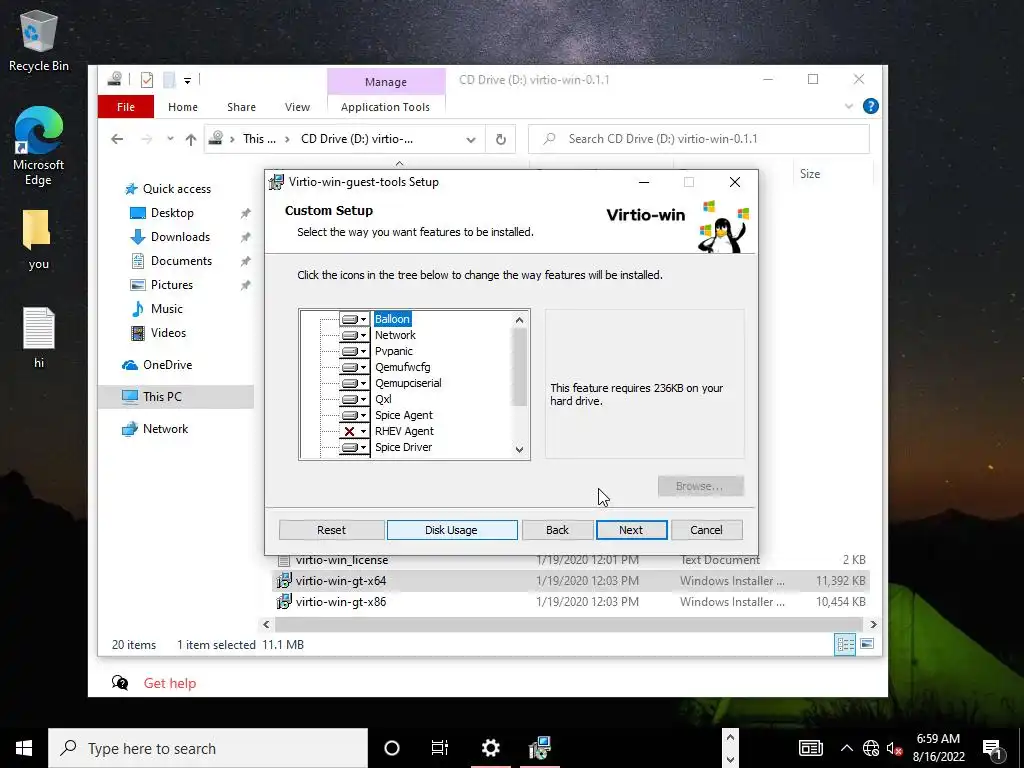The width and height of the screenshot is (1024, 768).
Task: Open the Qemufwcfg feature install dropdown
Action: click(354, 367)
